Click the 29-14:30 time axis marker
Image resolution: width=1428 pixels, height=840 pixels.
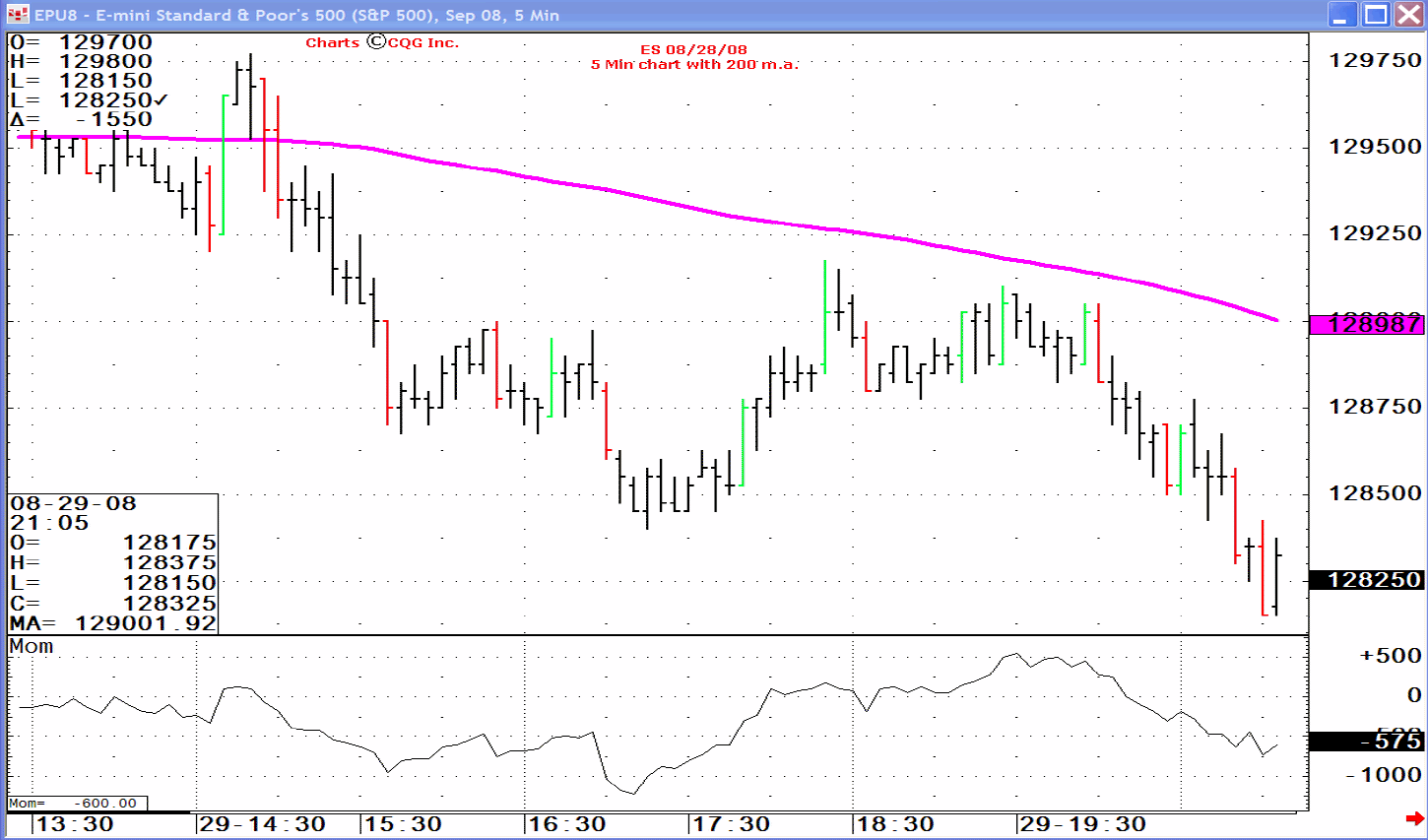(262, 824)
